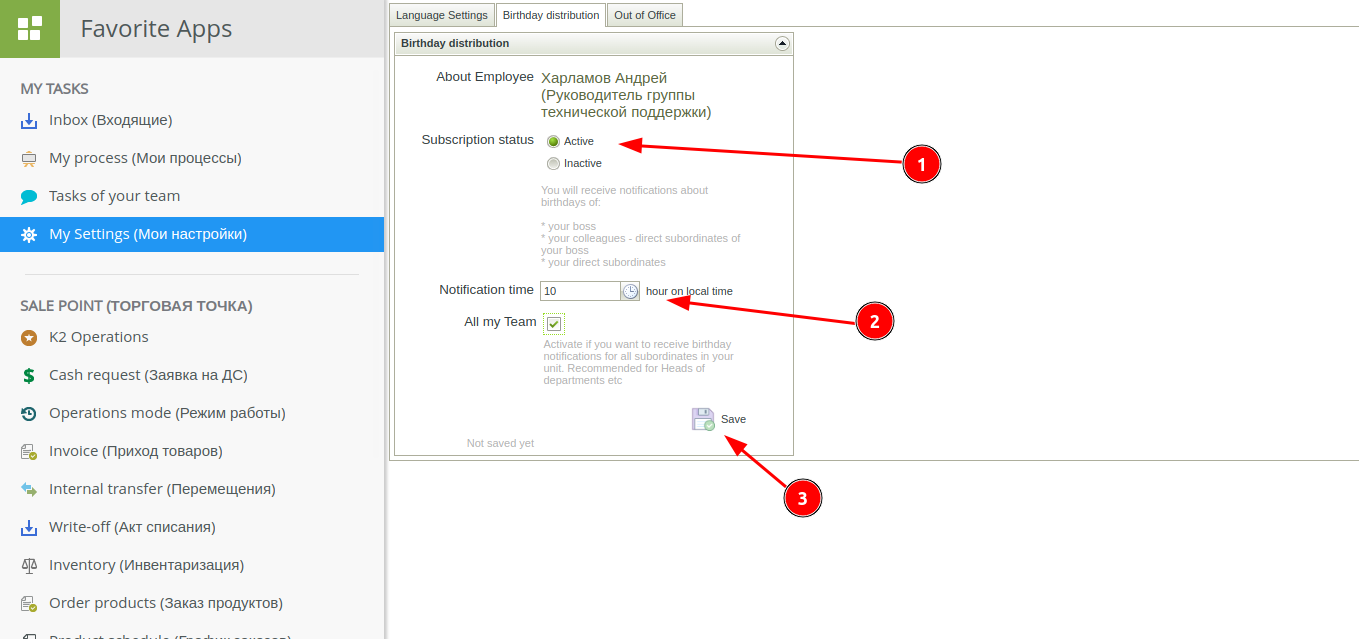Click the About Employee label
Viewport: 1359px width, 639px height.
pyautogui.click(x=485, y=77)
